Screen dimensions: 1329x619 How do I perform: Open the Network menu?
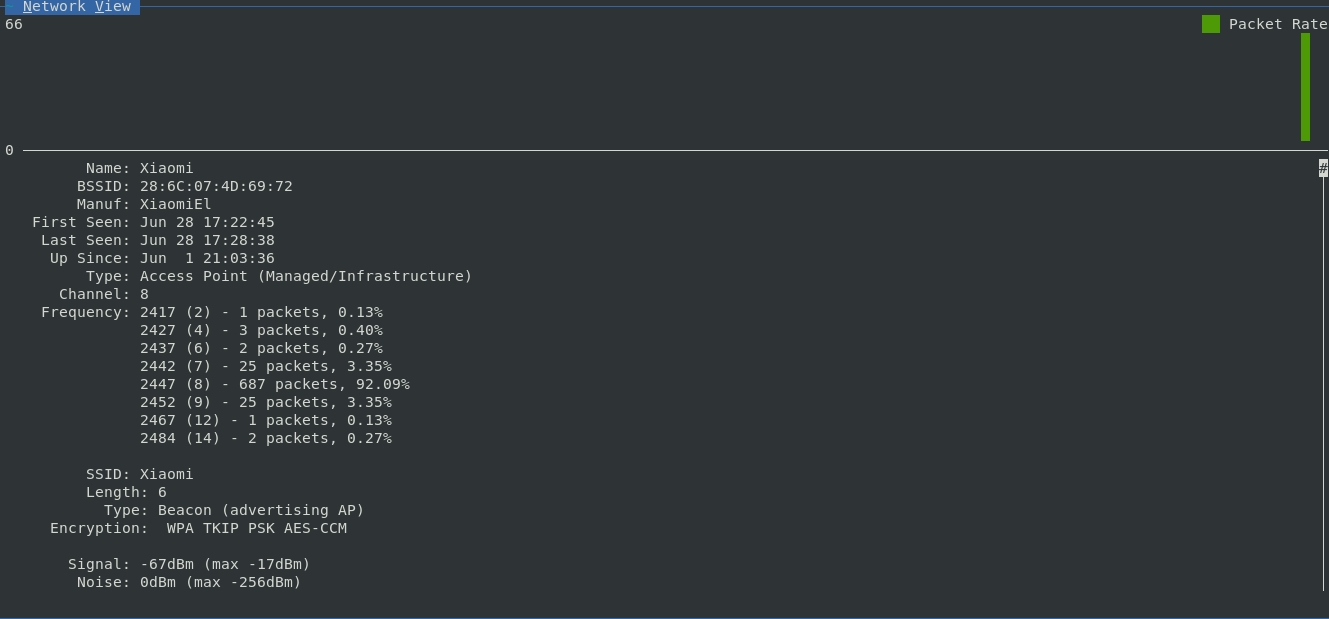(x=52, y=7)
